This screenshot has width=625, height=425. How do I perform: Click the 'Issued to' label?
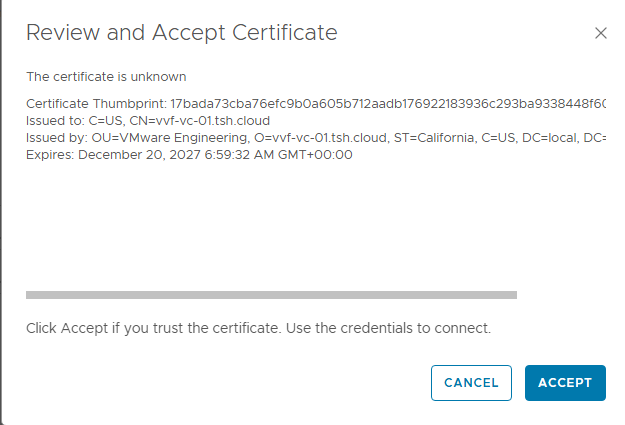click(x=55, y=120)
